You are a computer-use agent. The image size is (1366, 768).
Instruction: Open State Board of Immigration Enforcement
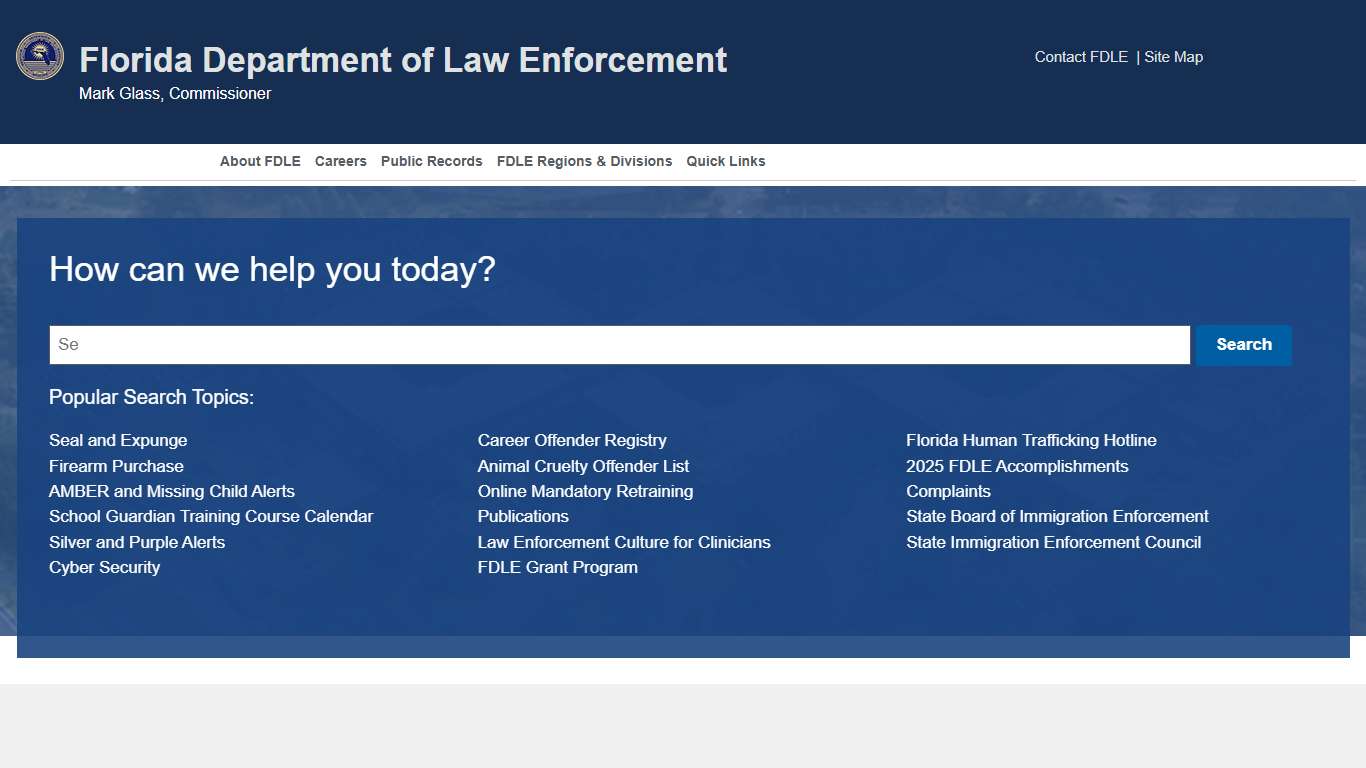(x=1057, y=517)
